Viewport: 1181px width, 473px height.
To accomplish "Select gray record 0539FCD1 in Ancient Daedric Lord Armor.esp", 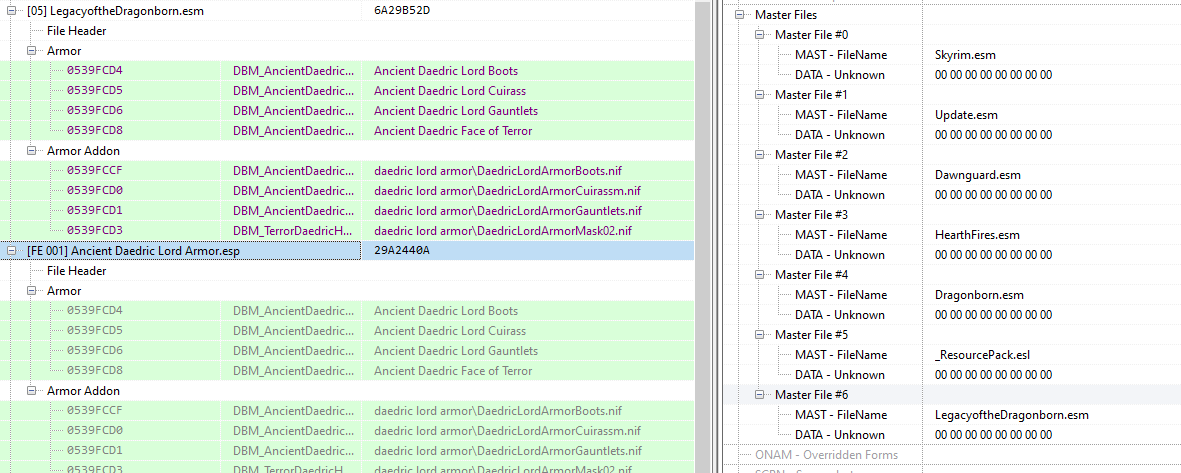I will point(95,451).
